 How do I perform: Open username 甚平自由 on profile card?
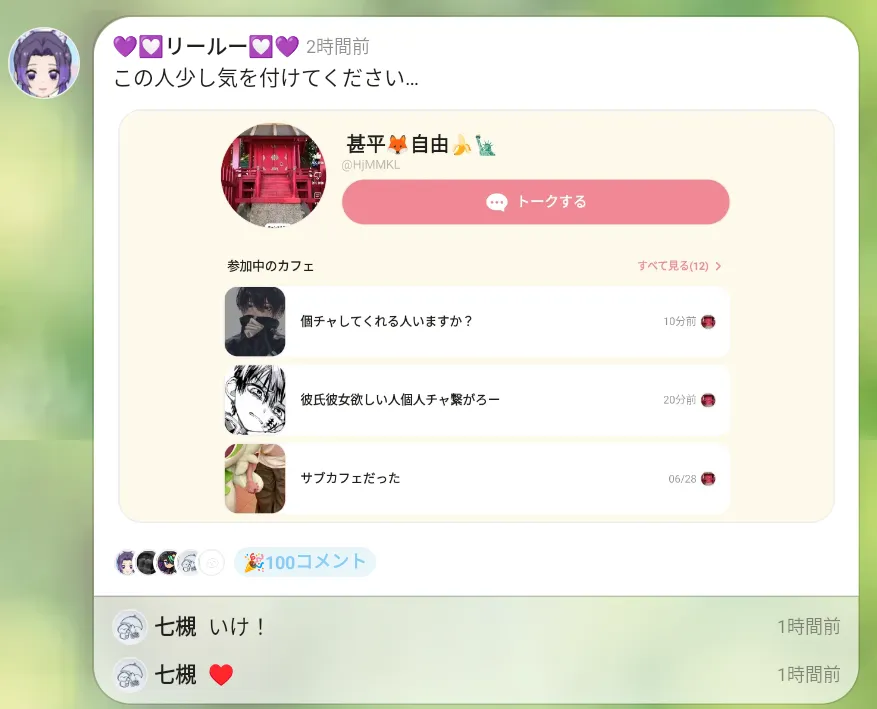tap(421, 144)
